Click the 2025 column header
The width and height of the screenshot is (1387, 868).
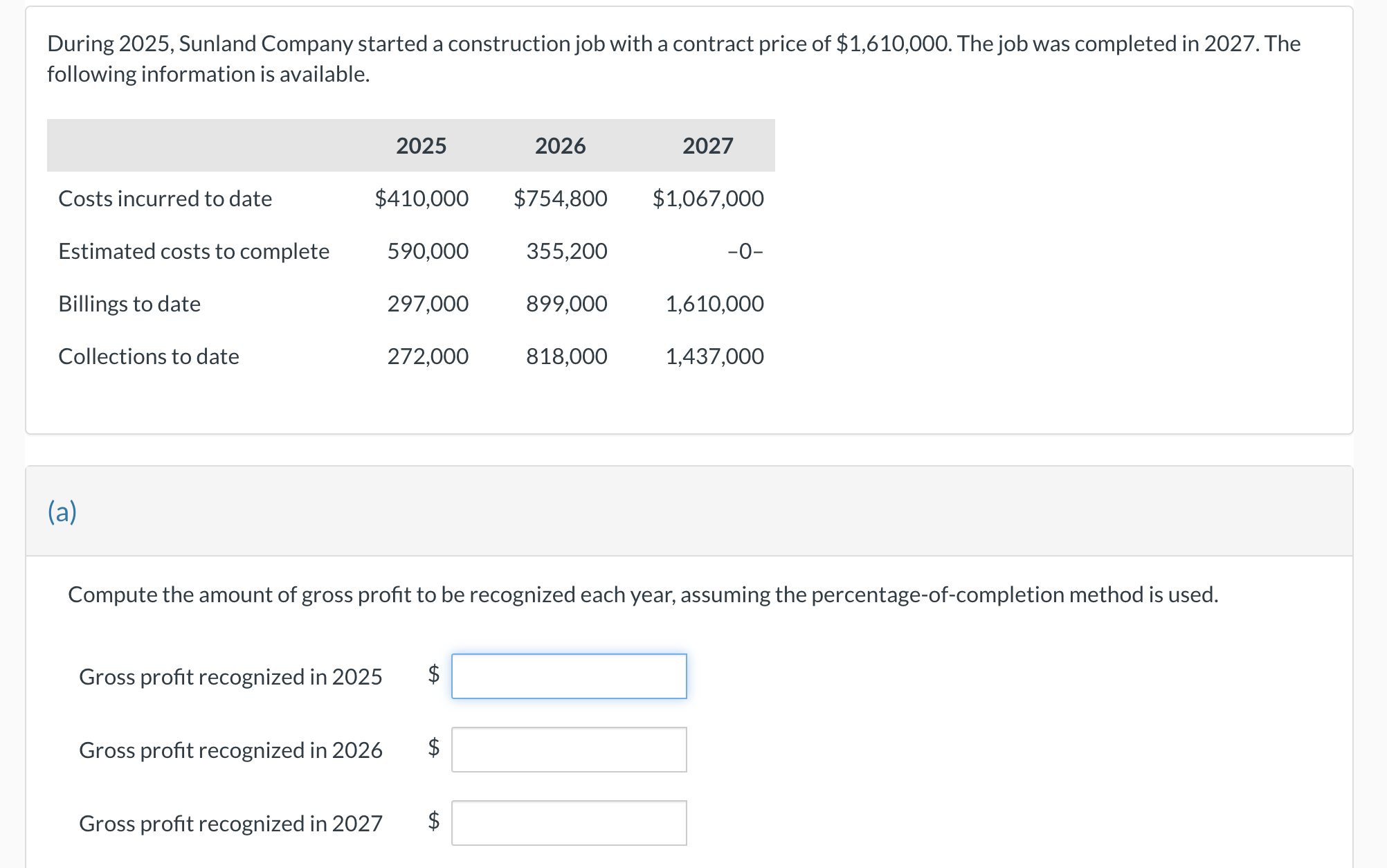421,145
